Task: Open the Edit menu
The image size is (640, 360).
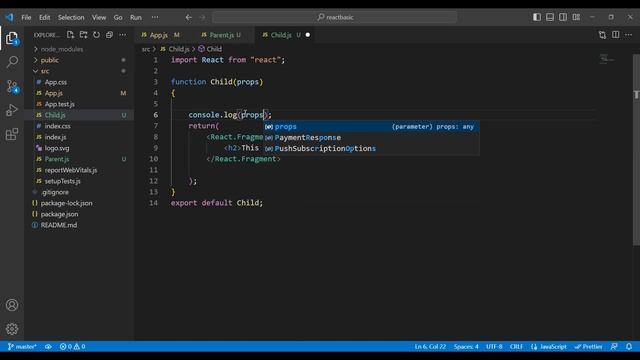Action: [x=44, y=17]
